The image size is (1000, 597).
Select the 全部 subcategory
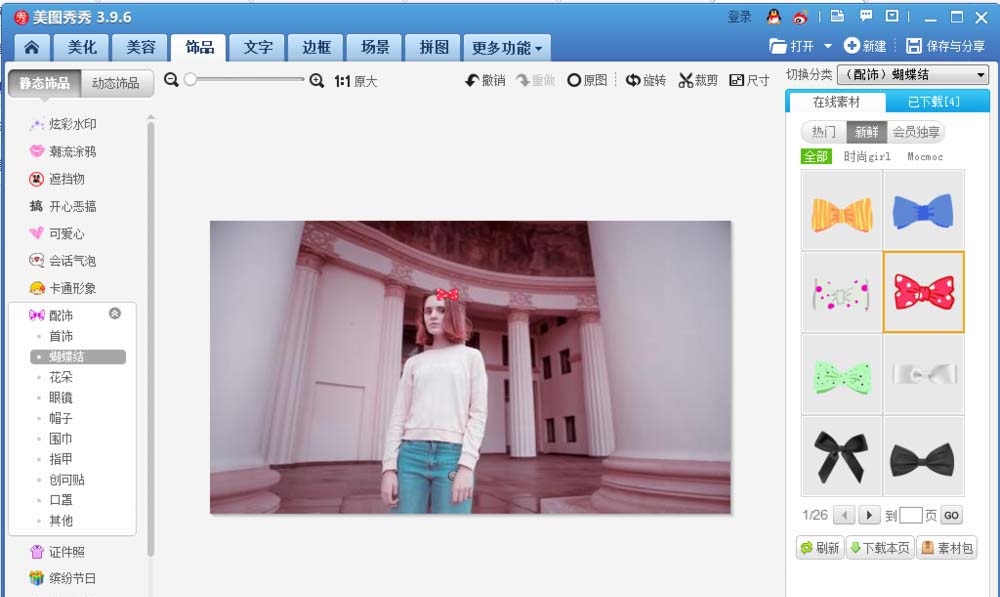click(816, 156)
